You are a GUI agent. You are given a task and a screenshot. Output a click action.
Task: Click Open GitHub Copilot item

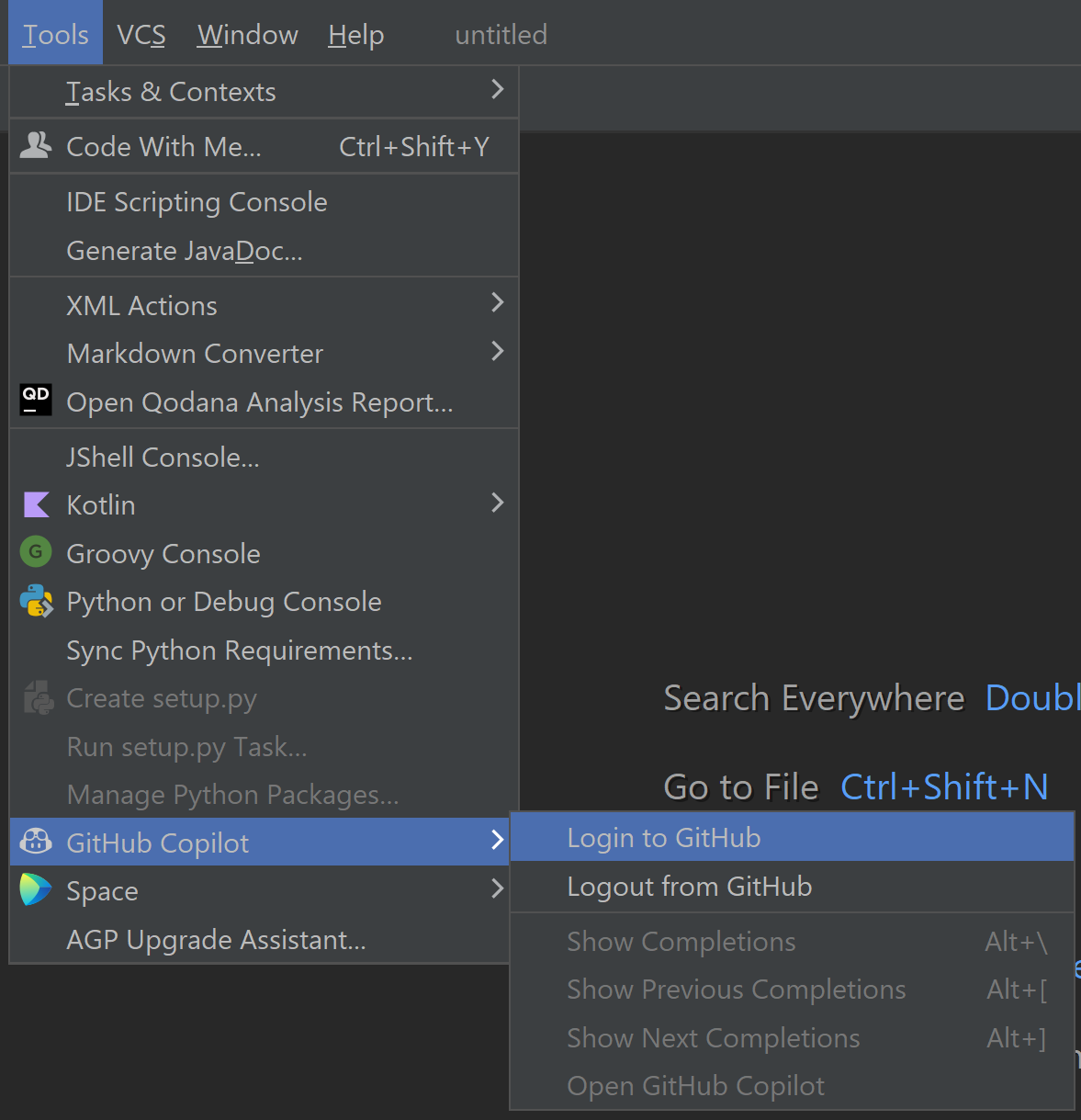[792, 1086]
